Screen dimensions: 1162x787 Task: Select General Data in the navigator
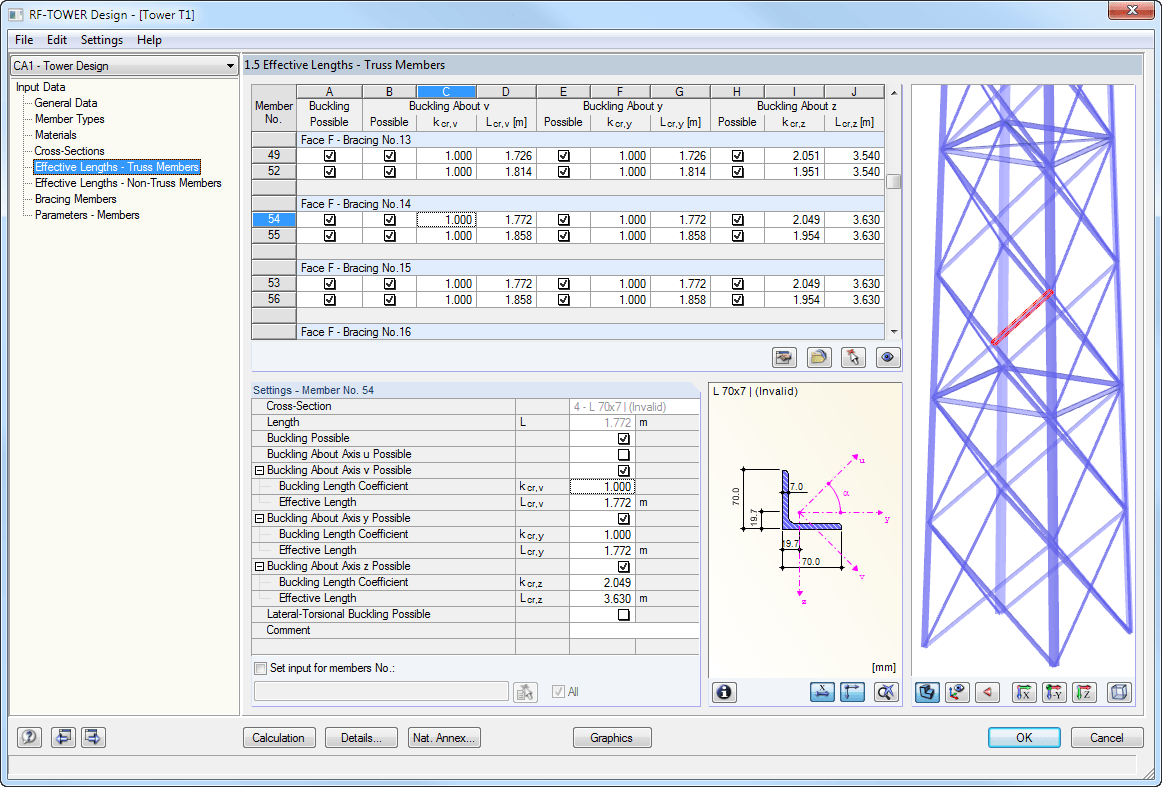tap(66, 103)
